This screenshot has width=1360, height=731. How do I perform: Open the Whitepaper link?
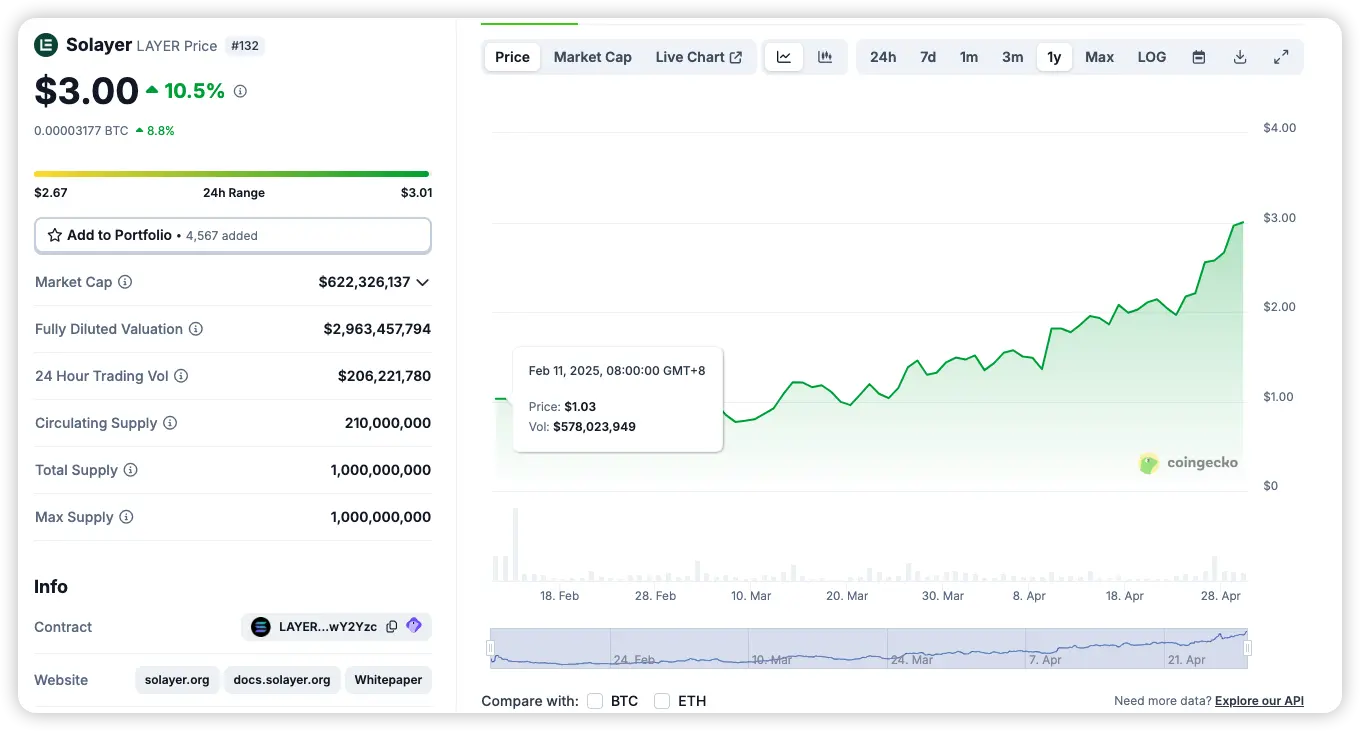pos(388,680)
